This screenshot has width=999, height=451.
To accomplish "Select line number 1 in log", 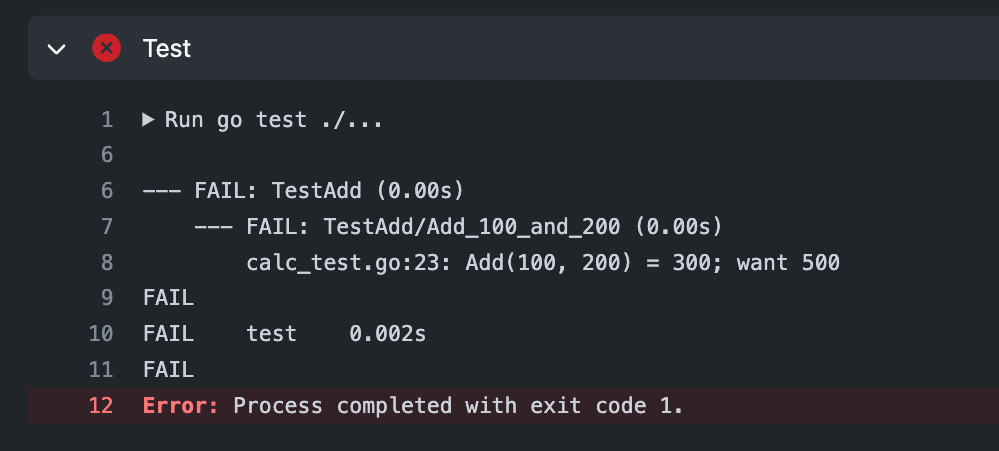I will [107, 119].
